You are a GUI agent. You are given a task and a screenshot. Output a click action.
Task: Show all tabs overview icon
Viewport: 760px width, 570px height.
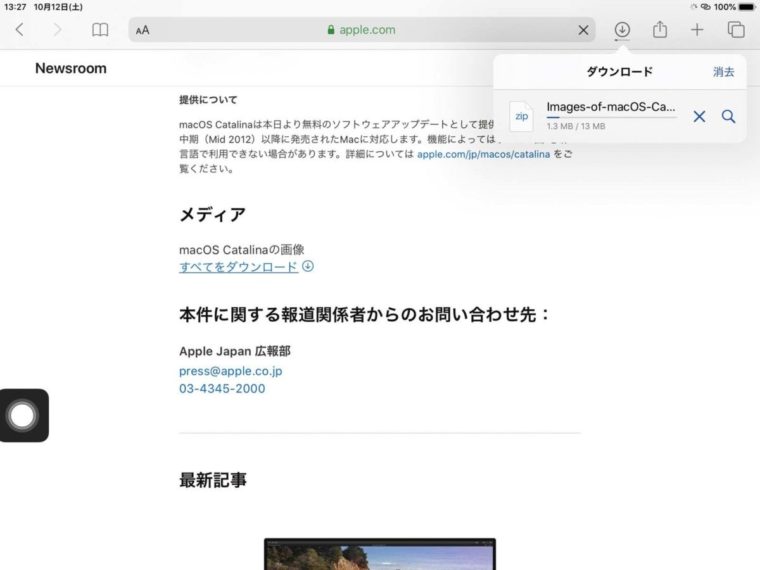(736, 30)
